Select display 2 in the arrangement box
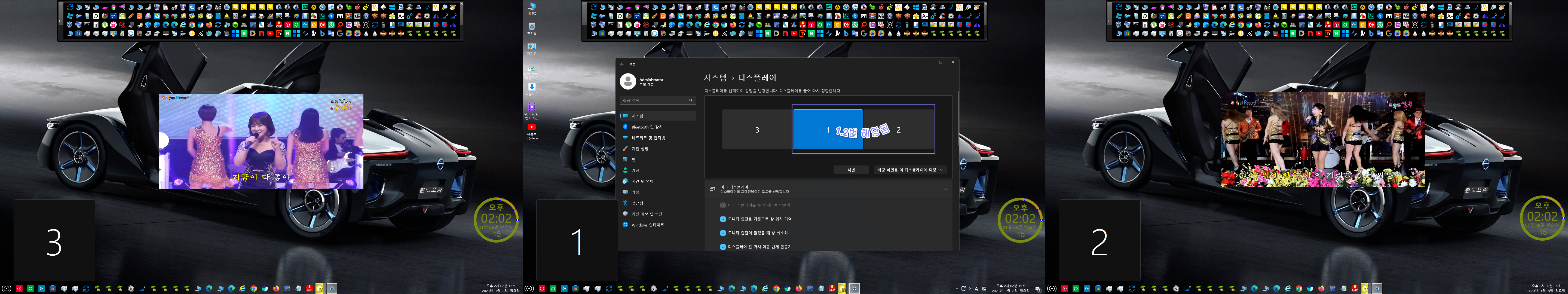 (898, 130)
